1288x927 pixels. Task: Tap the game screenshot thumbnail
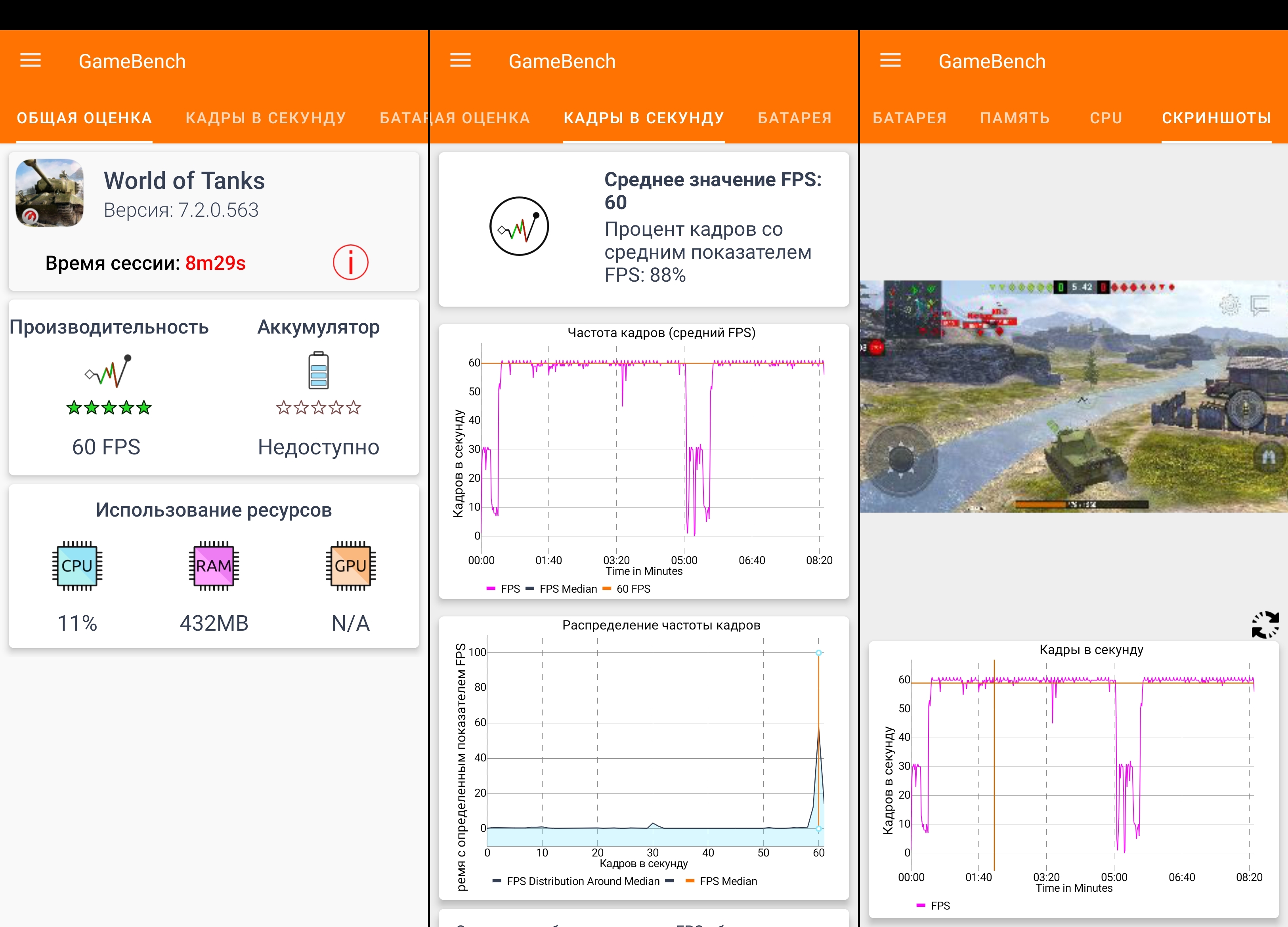1073,396
